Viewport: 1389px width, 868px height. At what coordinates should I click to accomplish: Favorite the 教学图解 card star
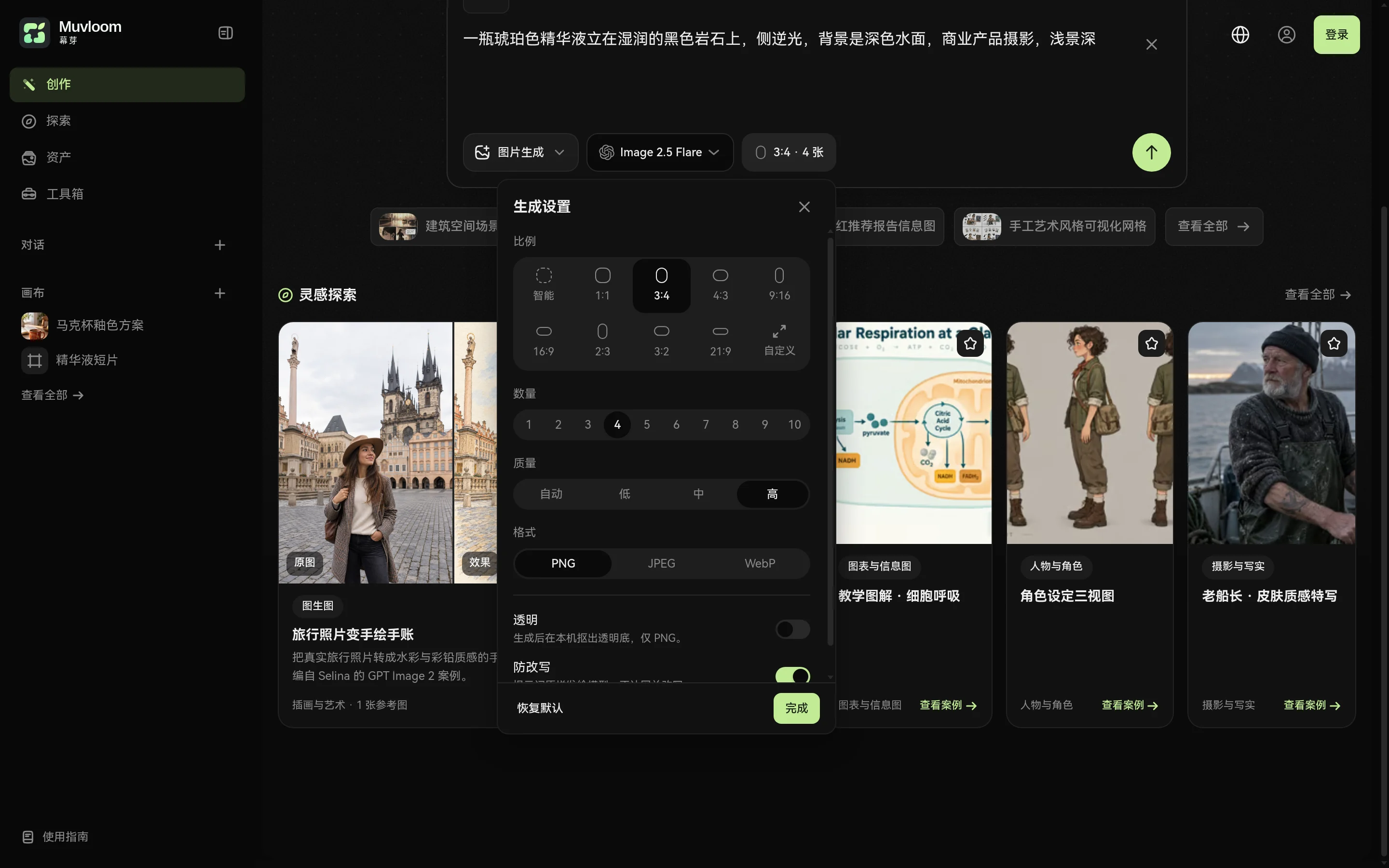tap(970, 343)
